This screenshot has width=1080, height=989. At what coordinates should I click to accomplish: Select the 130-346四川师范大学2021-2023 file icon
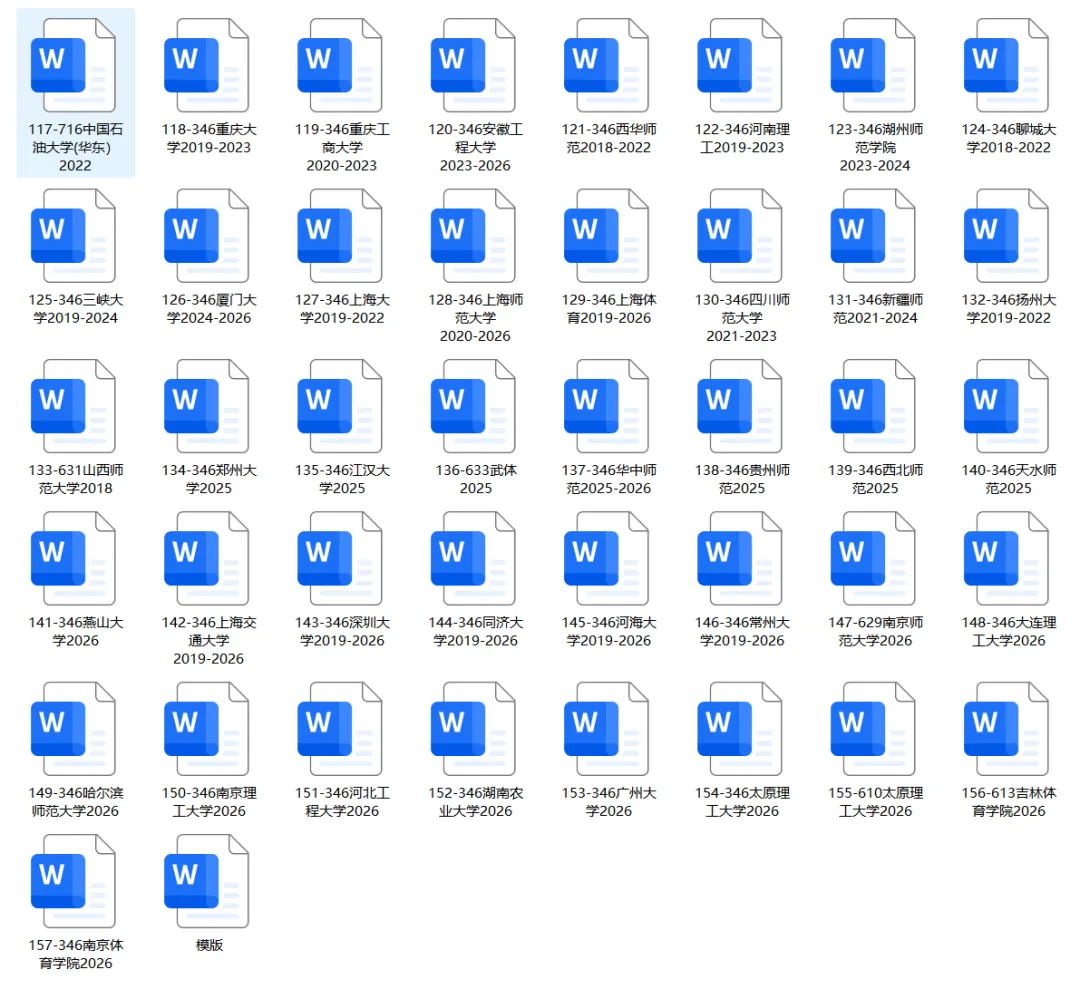740,236
